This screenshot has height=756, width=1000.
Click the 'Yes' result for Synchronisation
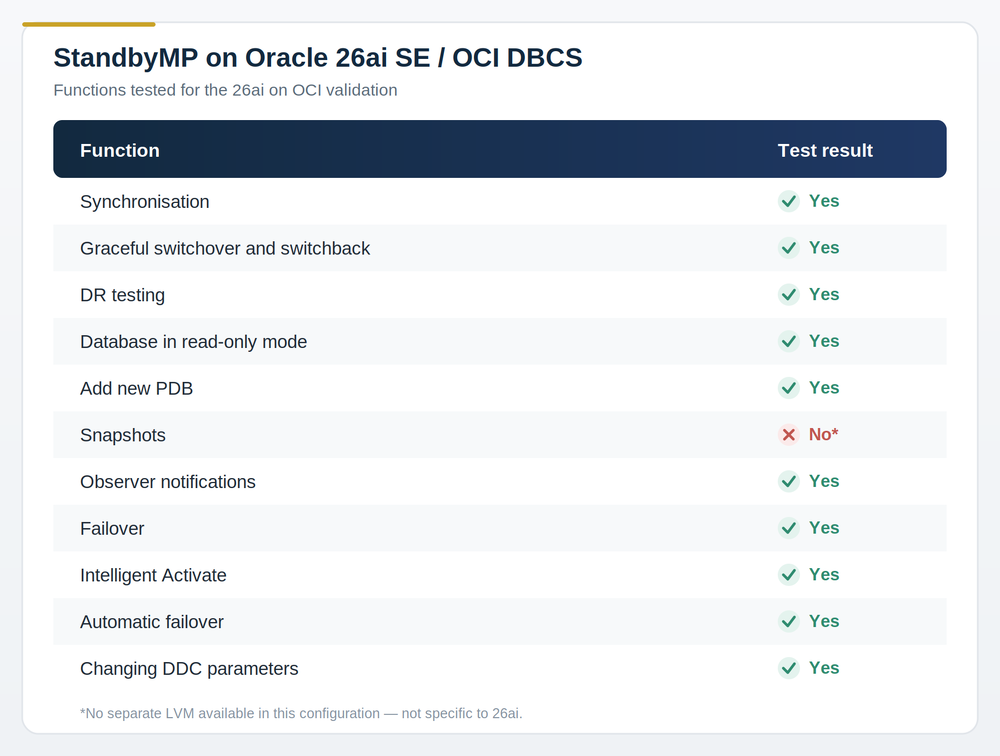(x=824, y=201)
